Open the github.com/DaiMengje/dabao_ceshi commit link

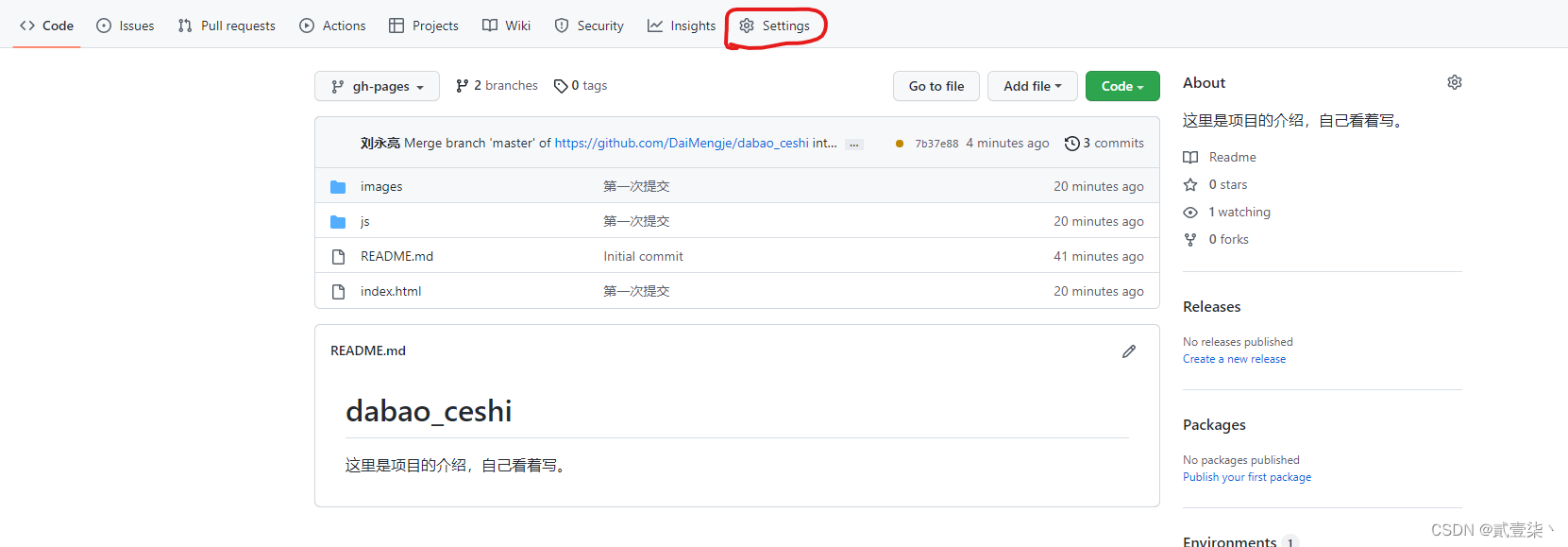point(682,143)
